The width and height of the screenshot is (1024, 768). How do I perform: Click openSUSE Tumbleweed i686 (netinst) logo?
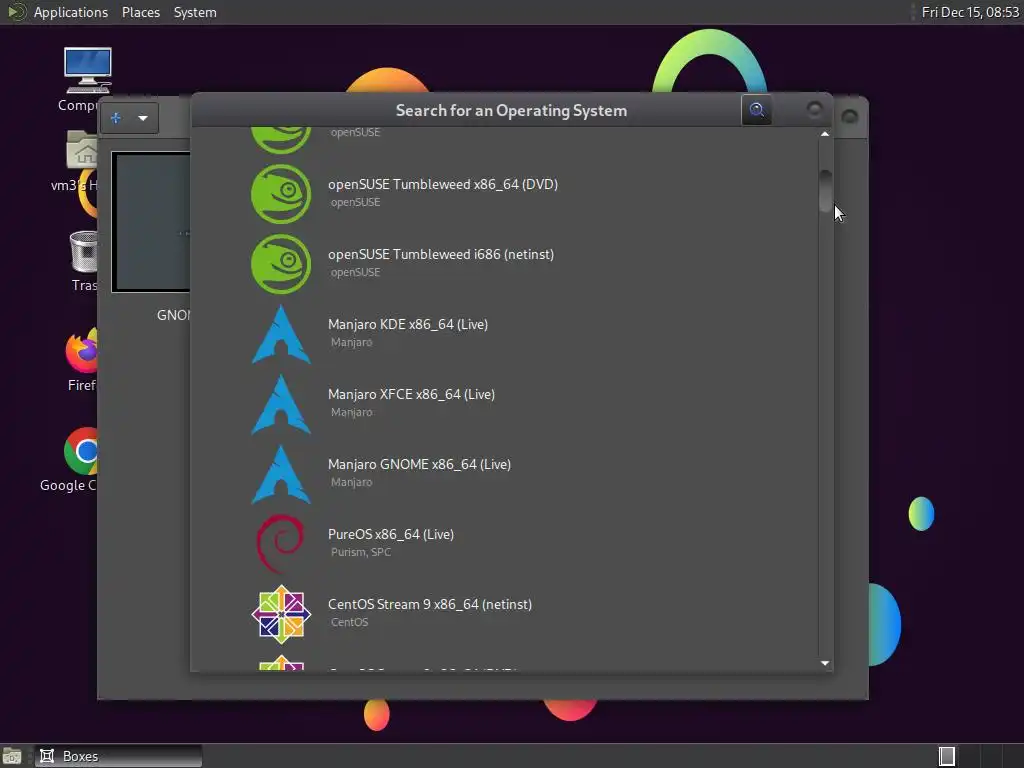tap(281, 264)
